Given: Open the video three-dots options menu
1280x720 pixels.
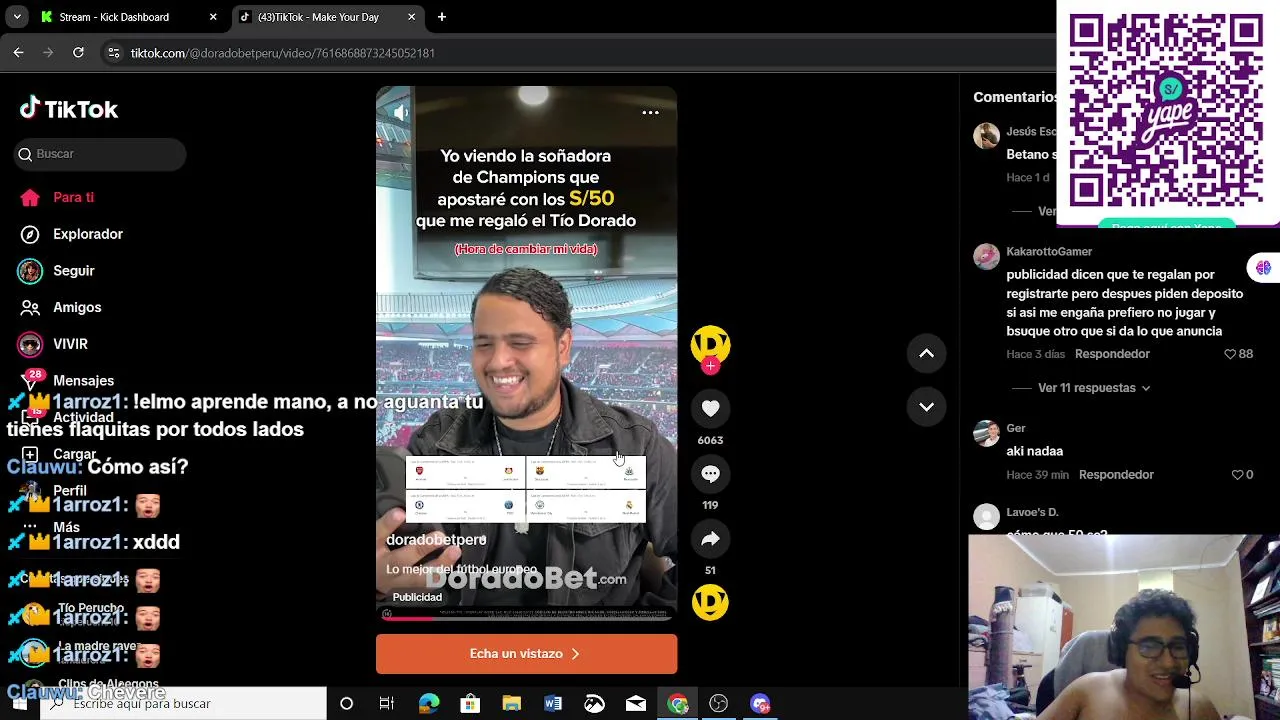Looking at the screenshot, I should click(650, 113).
